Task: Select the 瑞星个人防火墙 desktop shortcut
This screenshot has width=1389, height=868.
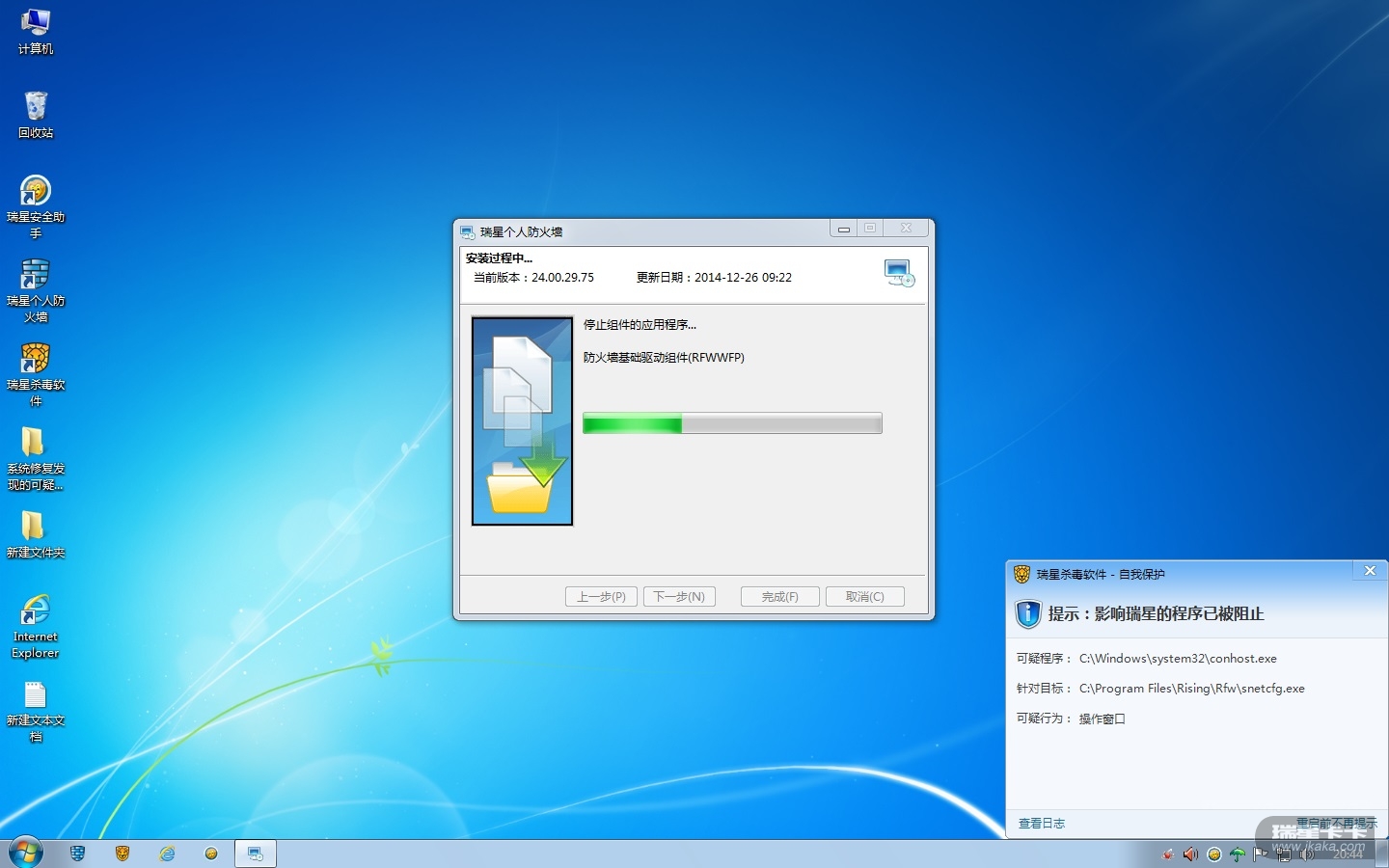Action: 36,290
